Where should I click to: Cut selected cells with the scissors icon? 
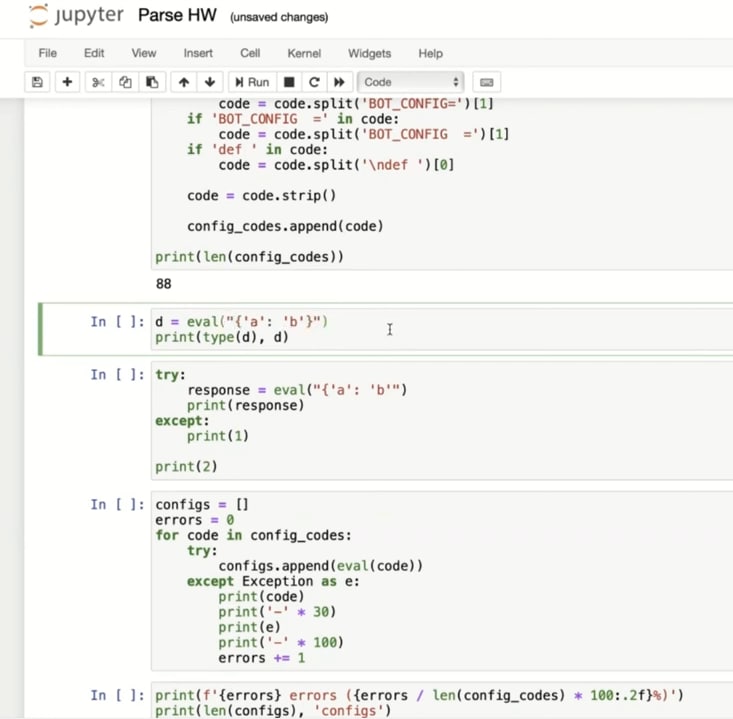coord(98,82)
